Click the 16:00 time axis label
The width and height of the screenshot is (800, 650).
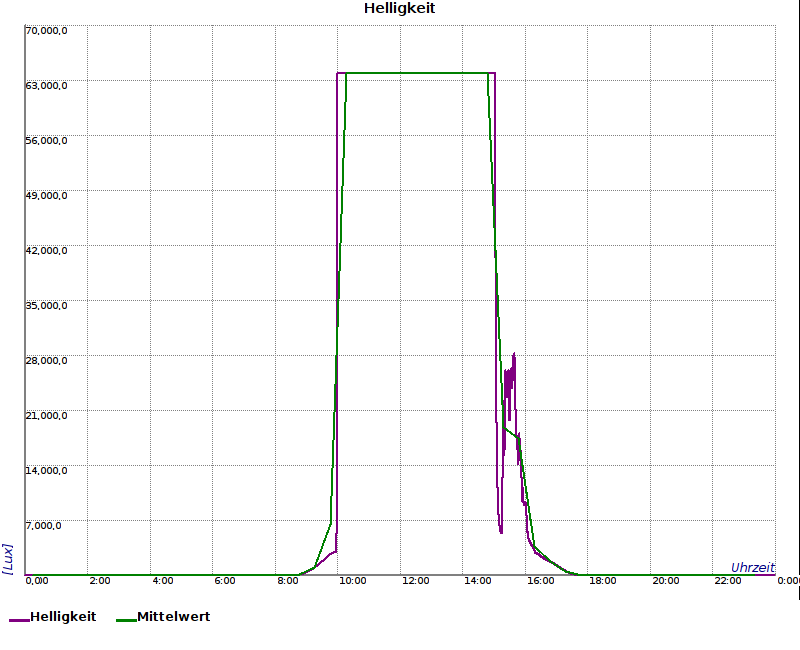click(x=540, y=581)
